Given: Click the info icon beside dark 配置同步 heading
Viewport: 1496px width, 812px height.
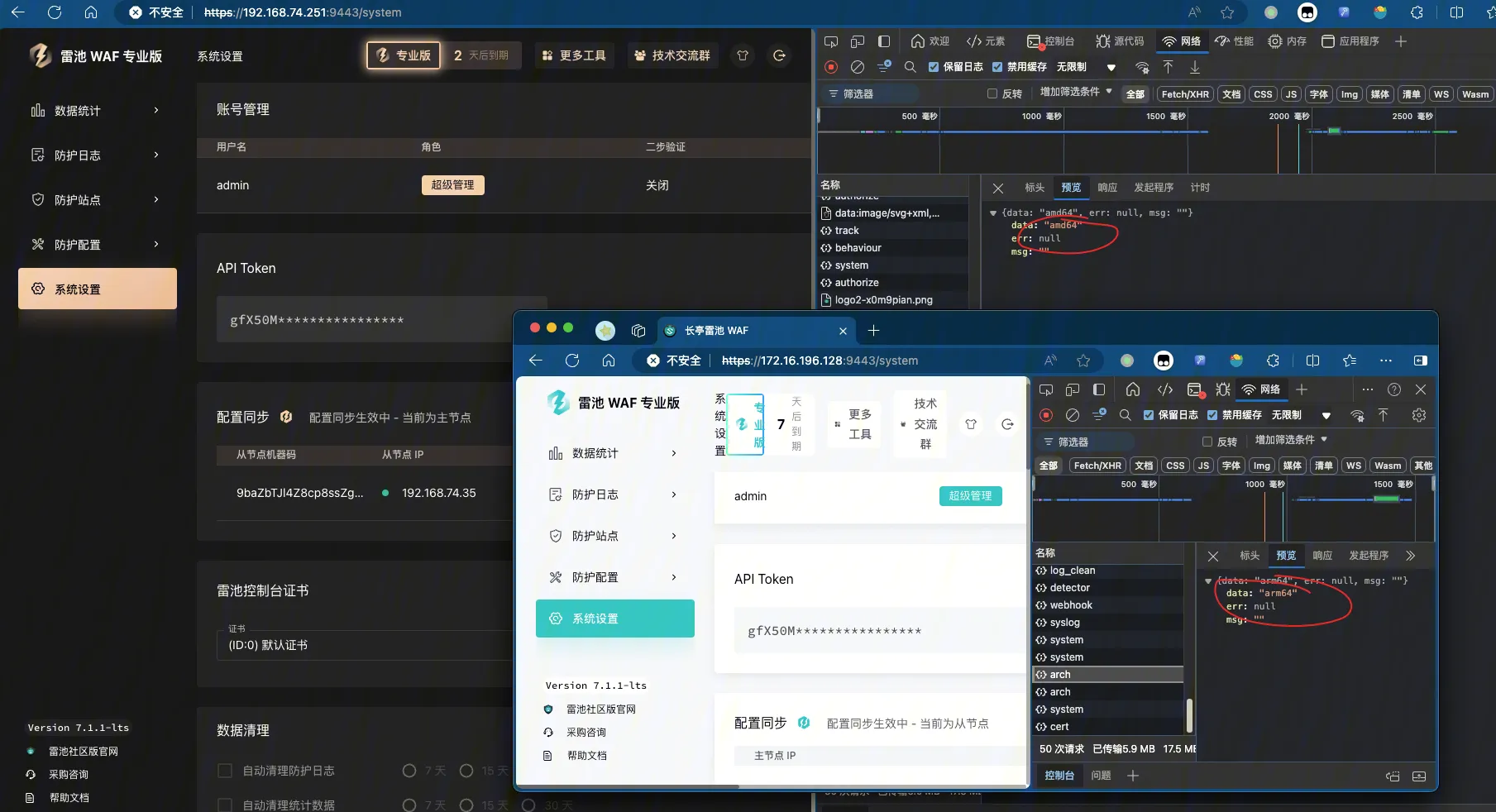Looking at the screenshot, I should pyautogui.click(x=286, y=417).
